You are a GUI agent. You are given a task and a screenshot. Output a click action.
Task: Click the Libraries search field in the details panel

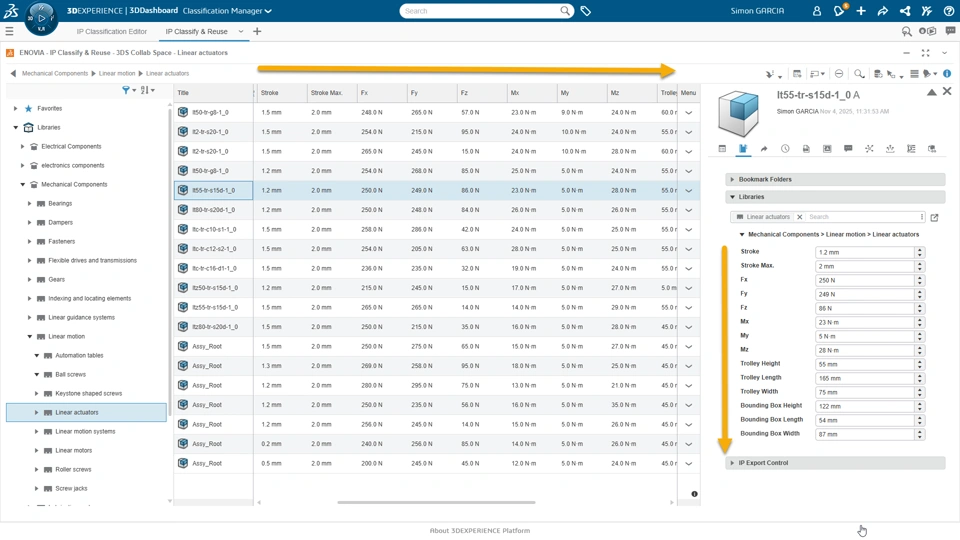coord(863,217)
